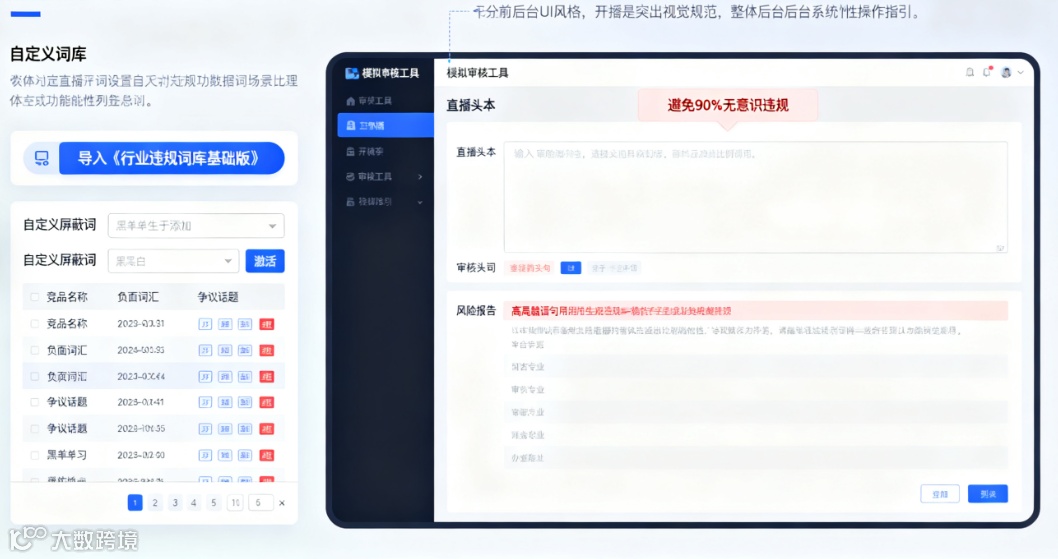Click red delete icon in 竞品名称 data row
Screen dimensions: 1058x559
point(267,324)
